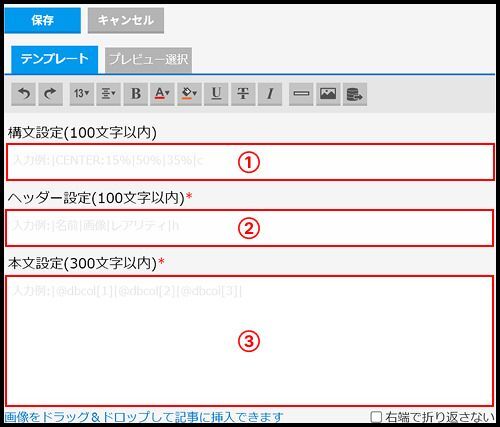Switch to the テンプレート tab
This screenshot has width=500, height=427.
coord(55,60)
